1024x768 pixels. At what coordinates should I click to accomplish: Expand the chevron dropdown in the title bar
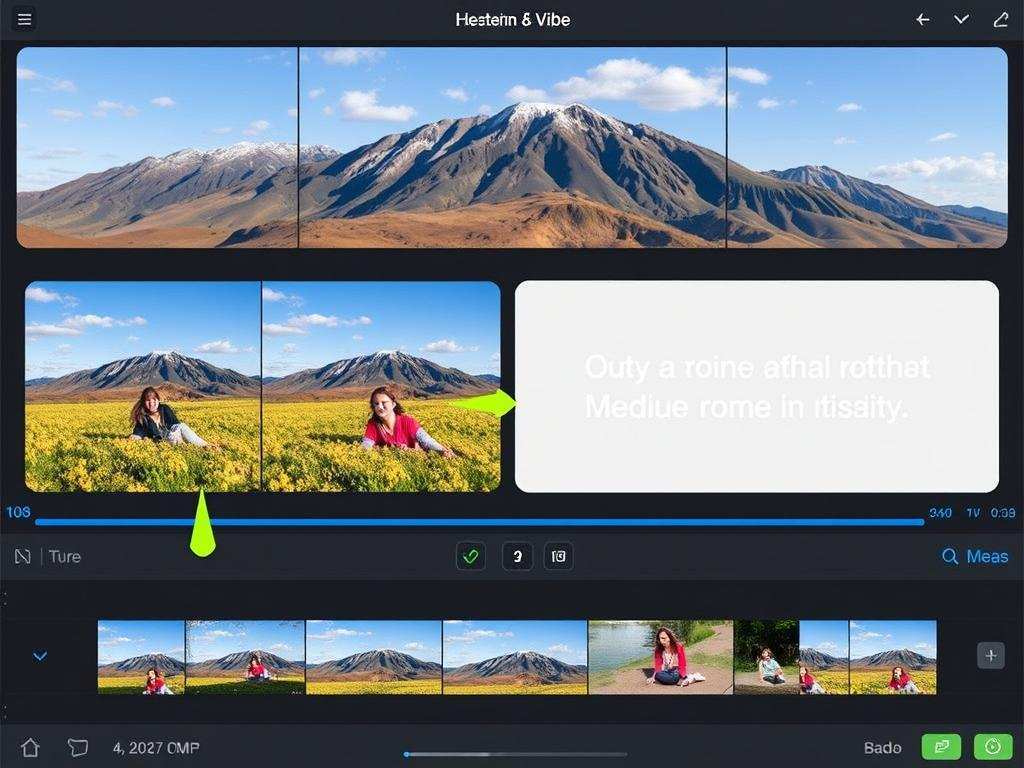962,20
